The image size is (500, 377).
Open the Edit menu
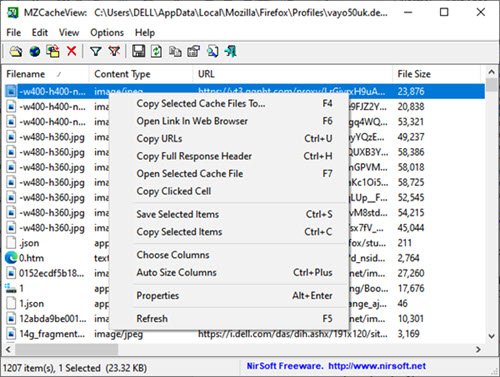tap(40, 33)
